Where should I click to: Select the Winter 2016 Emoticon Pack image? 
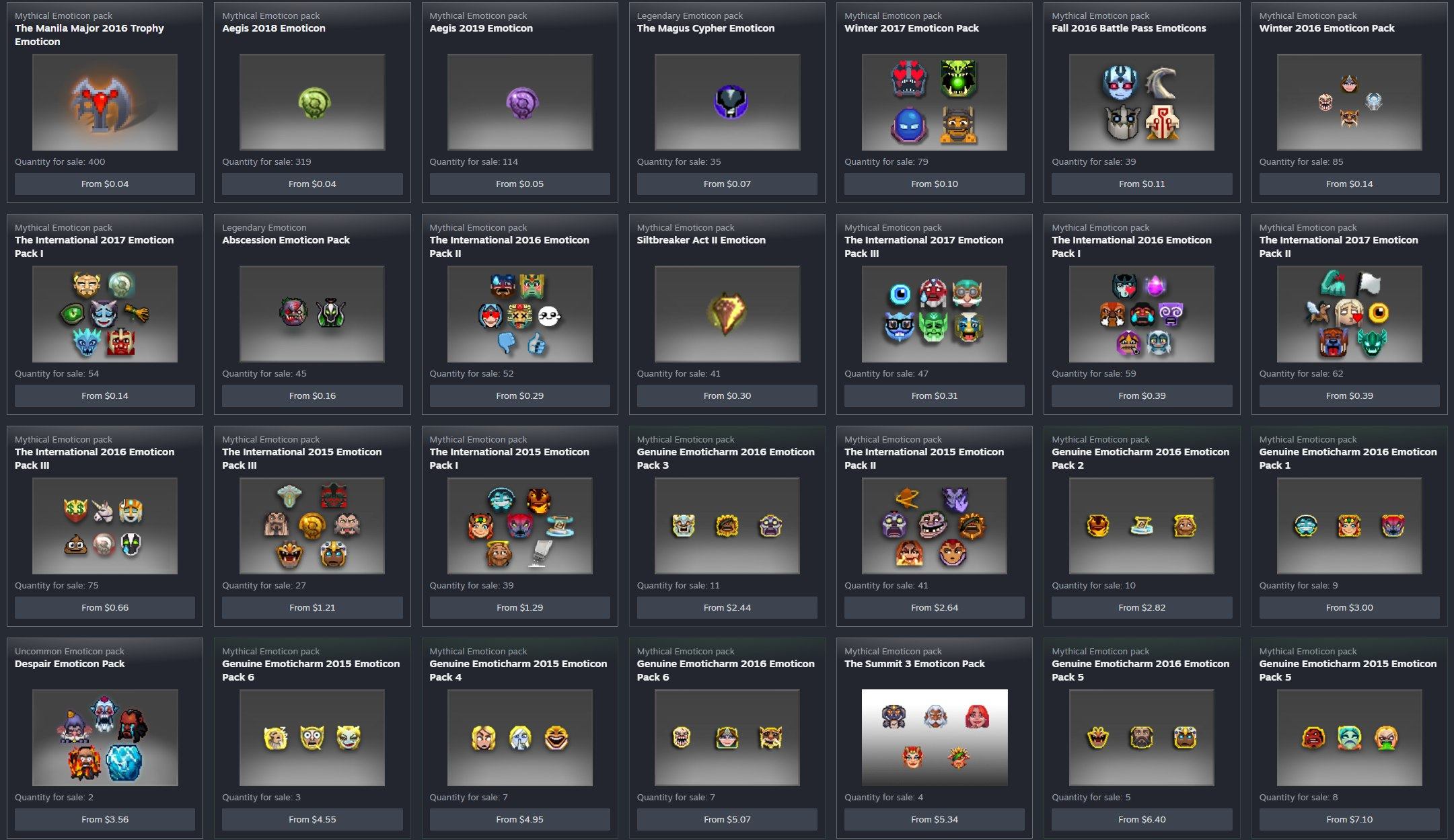(1350, 102)
